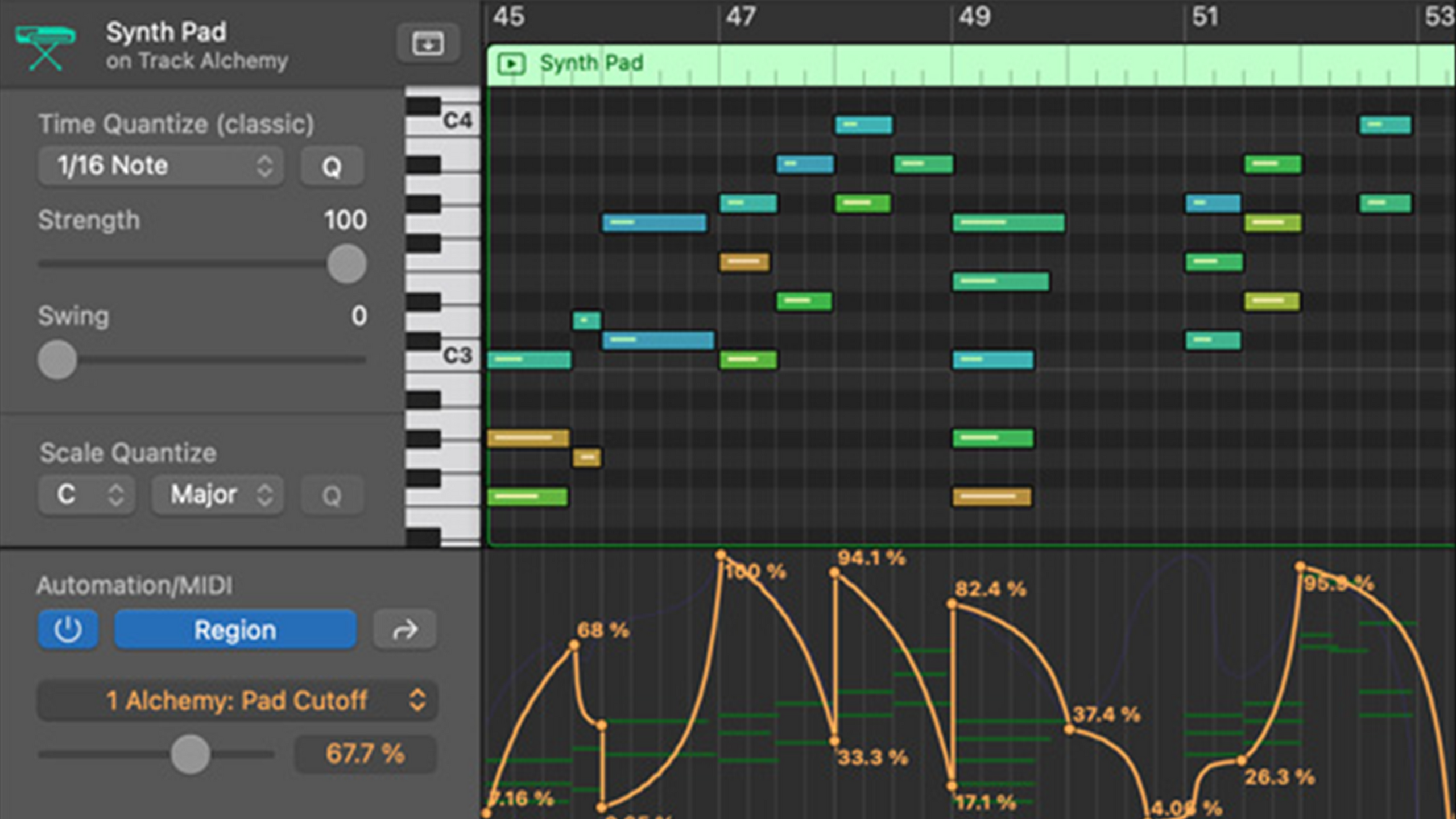Click the Swing slider knob

point(57,359)
